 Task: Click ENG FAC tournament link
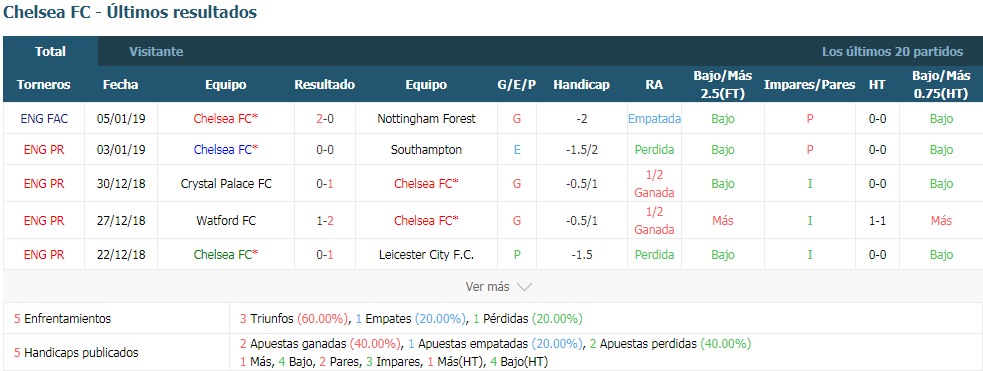44,118
